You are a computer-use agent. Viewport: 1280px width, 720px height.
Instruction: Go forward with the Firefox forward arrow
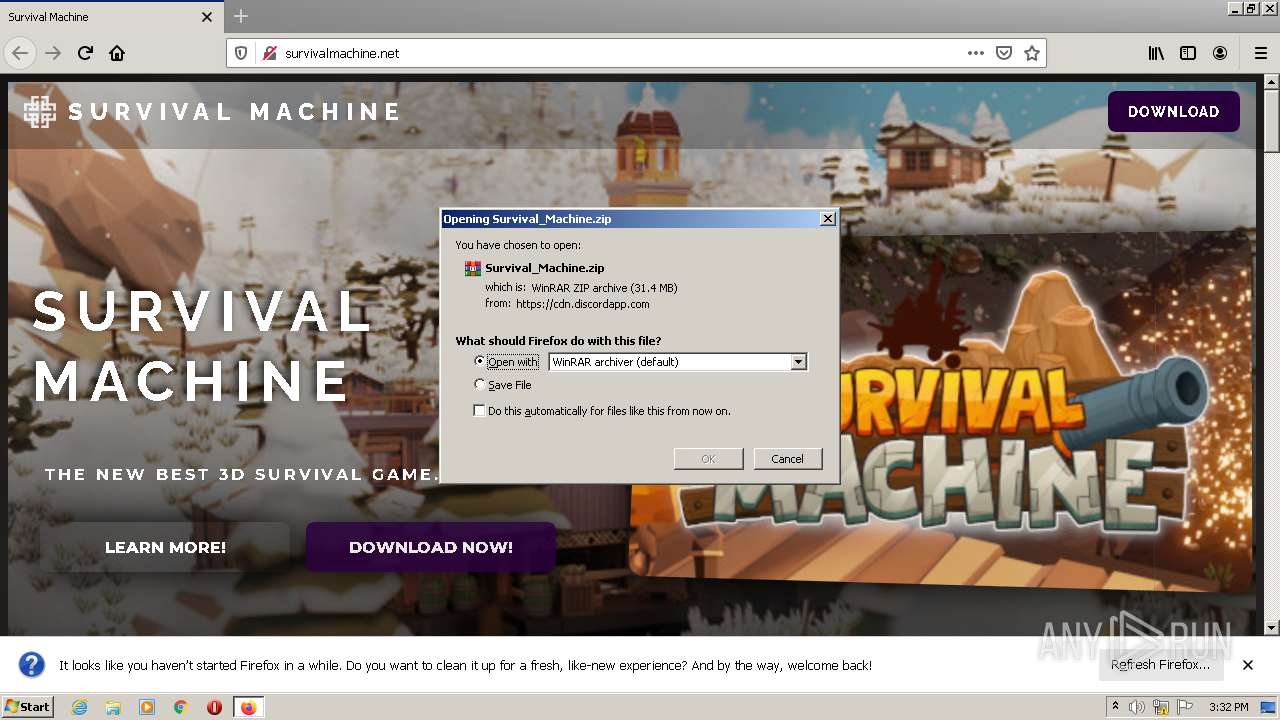tap(53, 53)
